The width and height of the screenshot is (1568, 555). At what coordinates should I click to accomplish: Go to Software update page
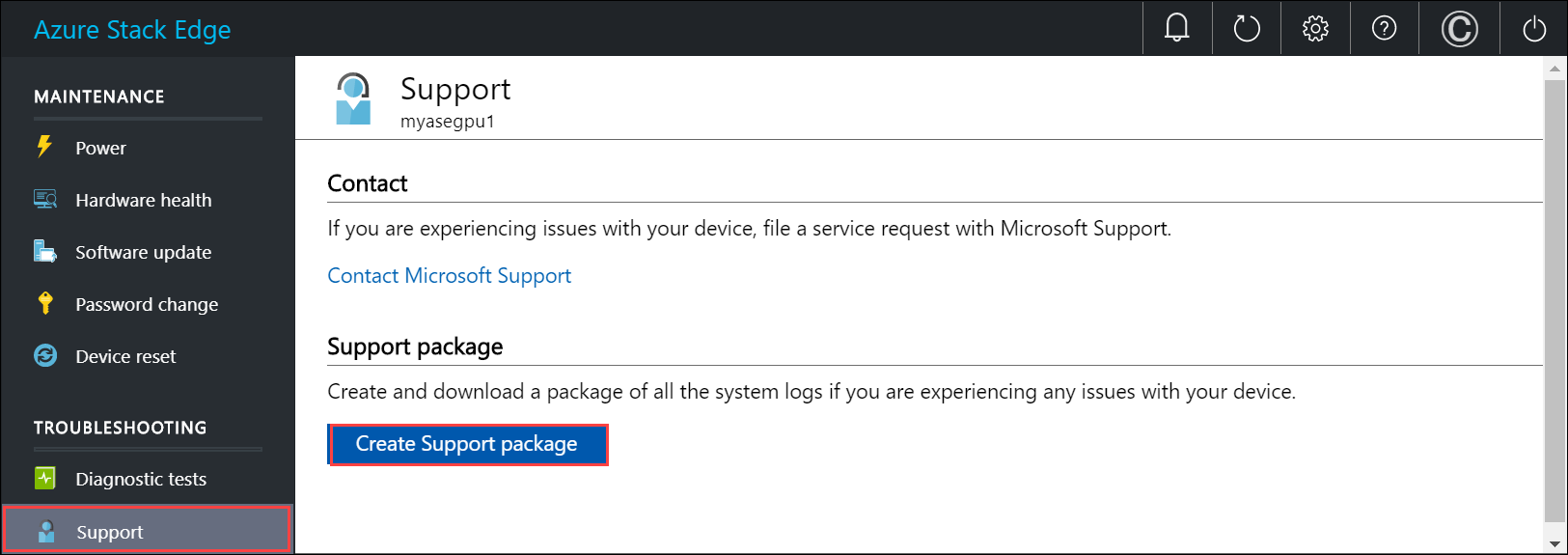click(143, 252)
